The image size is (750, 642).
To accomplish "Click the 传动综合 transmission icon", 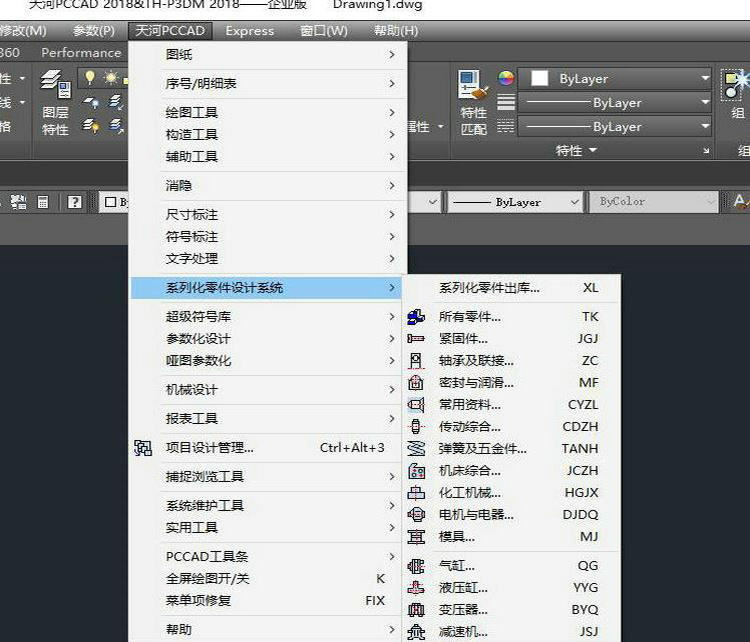I will coord(416,427).
